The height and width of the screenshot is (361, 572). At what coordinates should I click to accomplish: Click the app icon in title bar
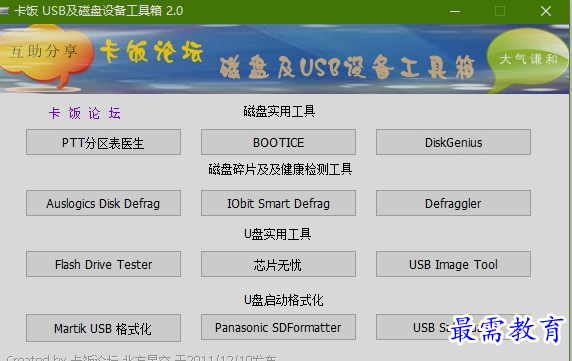(4, 11)
